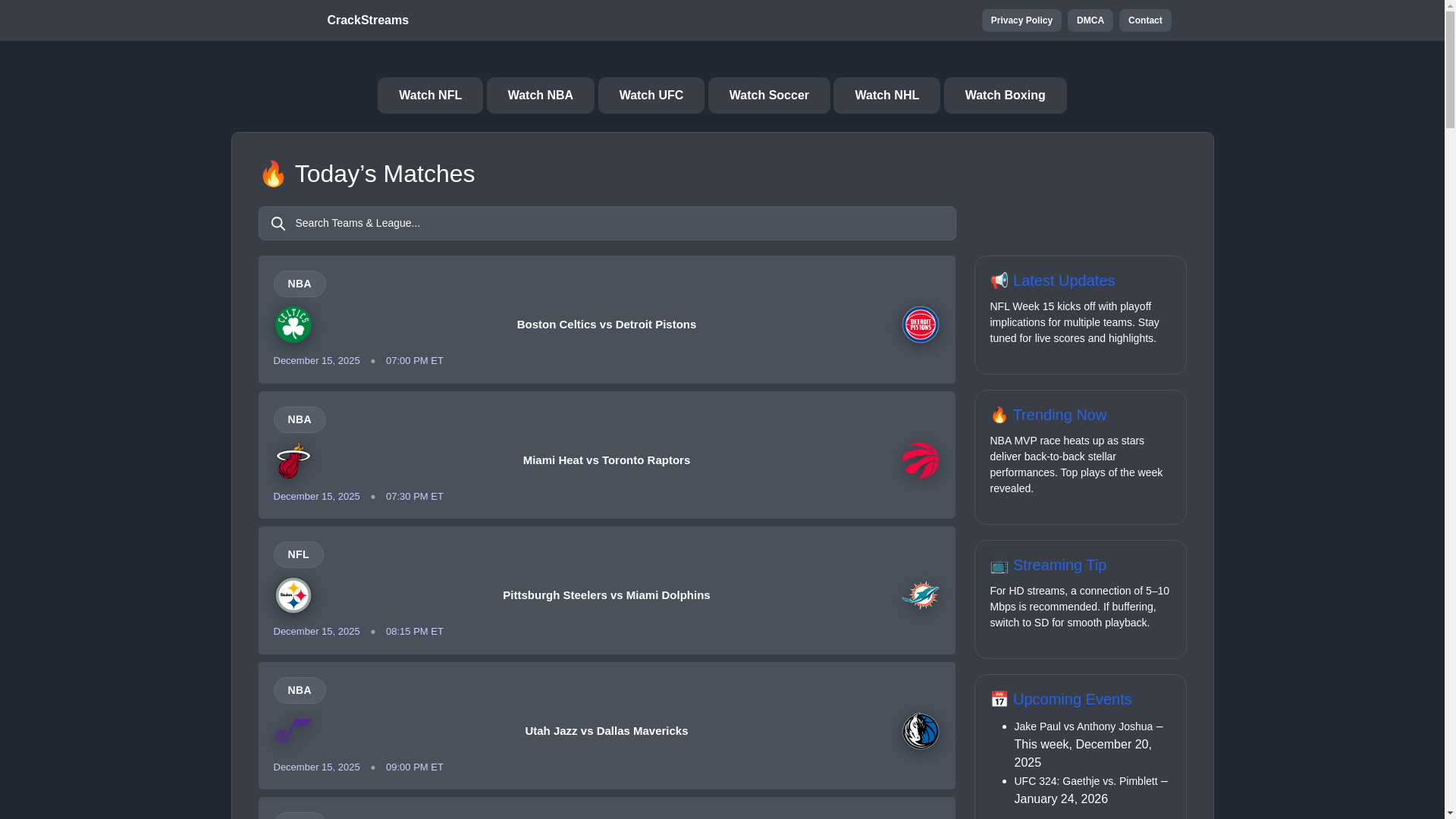Open Pittsburgh Steelers vs Miami Dolphins match
Viewport: 1456px width, 819px height.
(x=606, y=595)
